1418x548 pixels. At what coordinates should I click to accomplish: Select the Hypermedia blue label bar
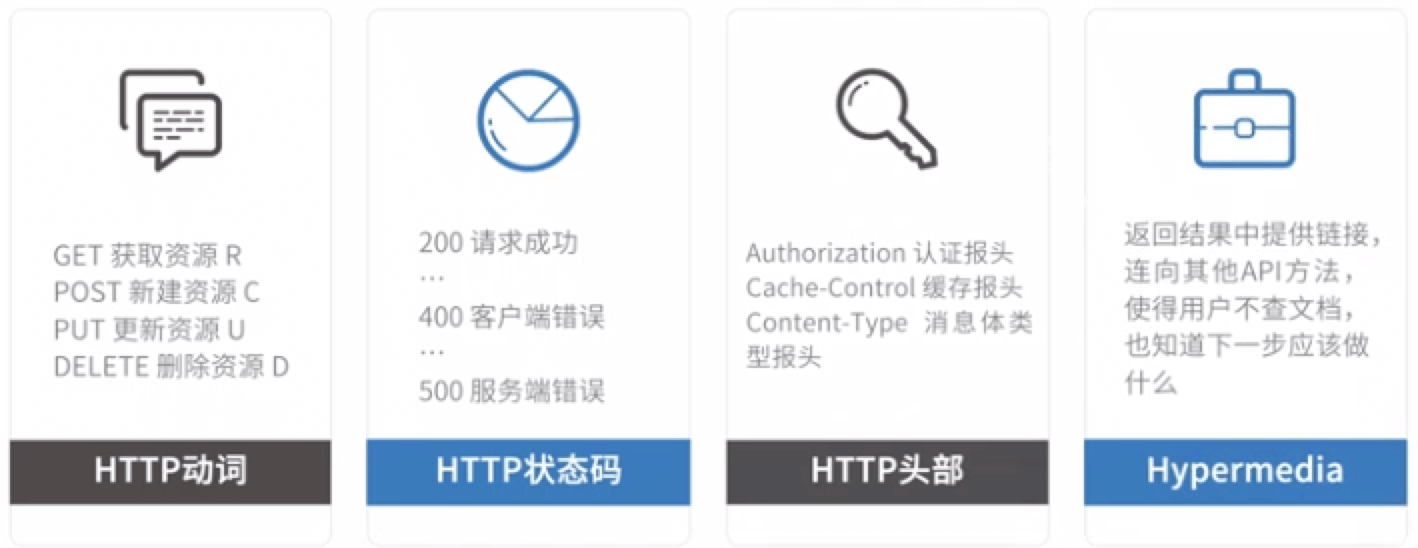(x=1245, y=472)
